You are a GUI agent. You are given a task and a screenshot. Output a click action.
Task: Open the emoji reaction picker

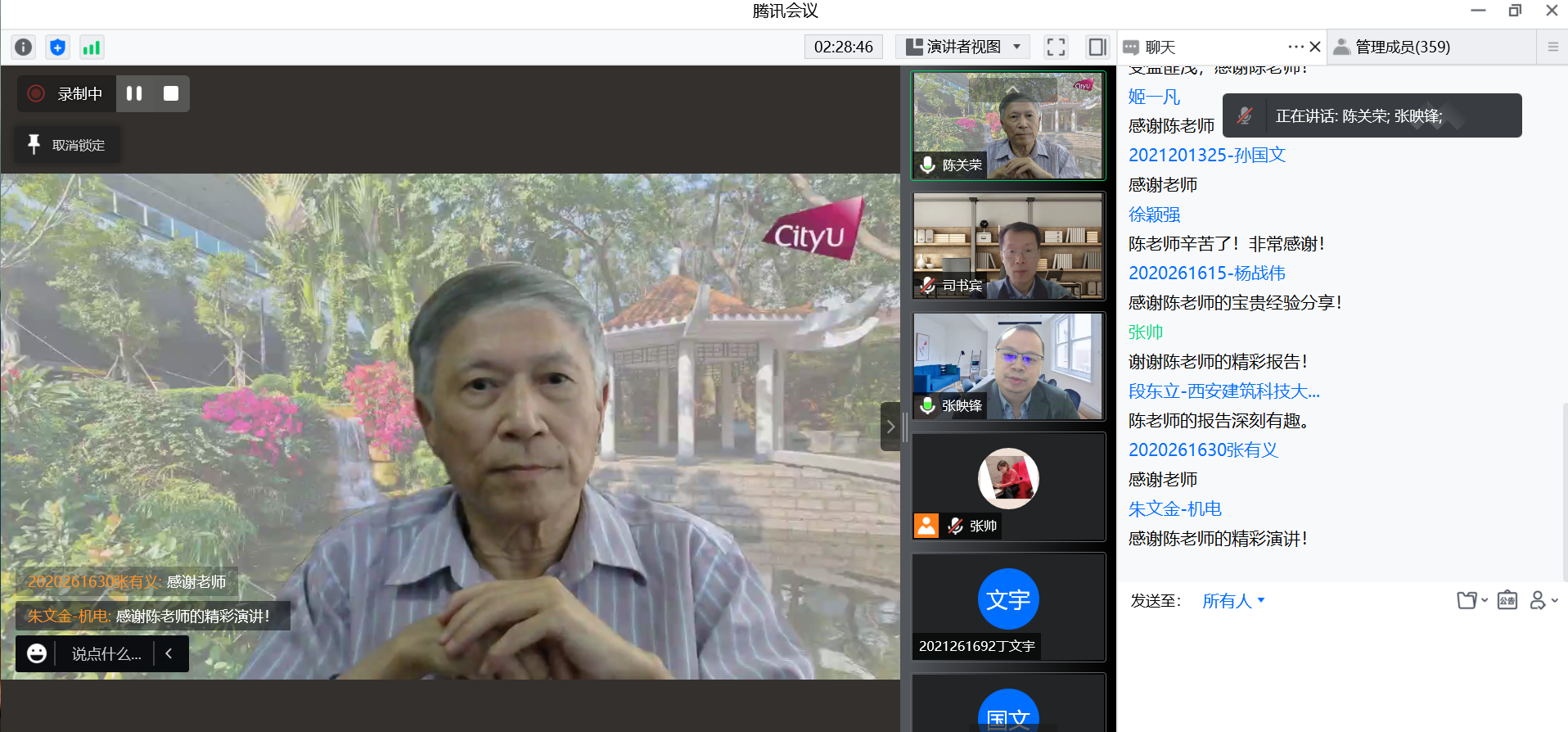[x=37, y=653]
